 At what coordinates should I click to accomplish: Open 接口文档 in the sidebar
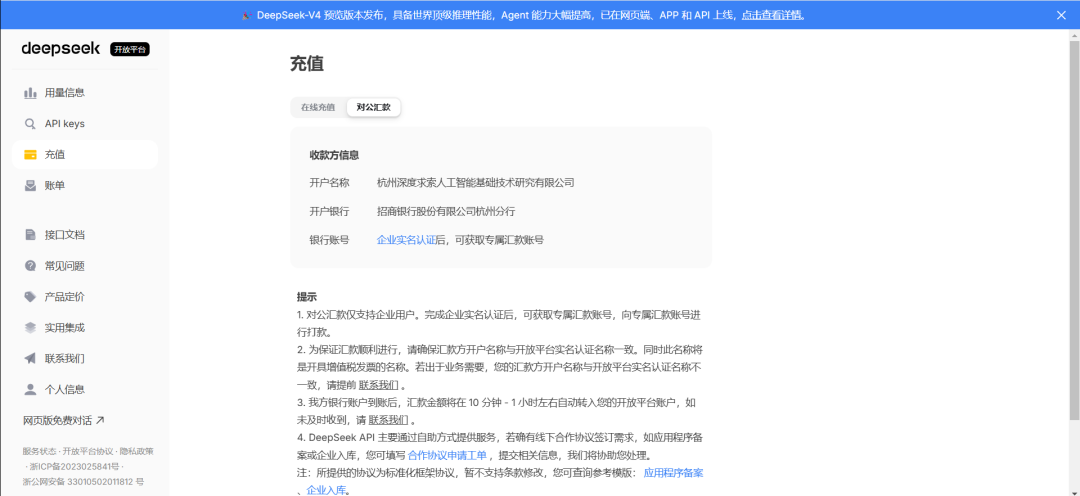(x=85, y=235)
